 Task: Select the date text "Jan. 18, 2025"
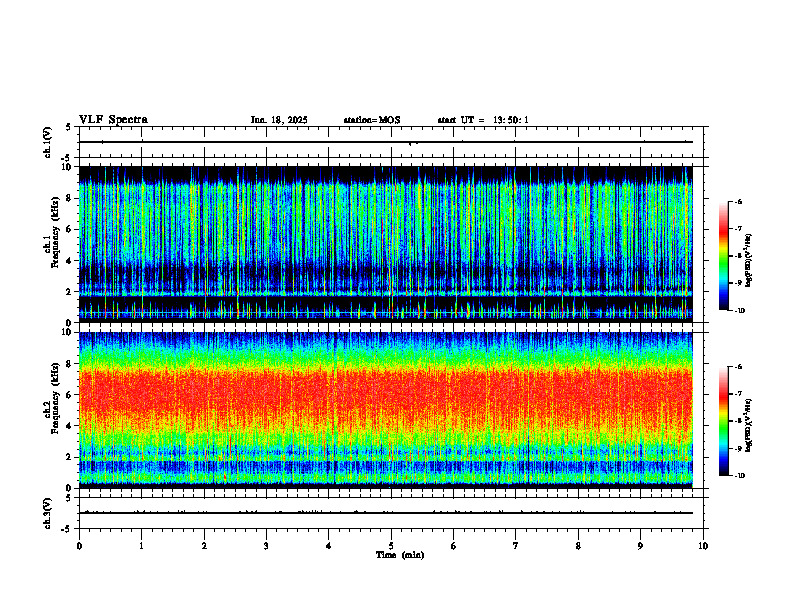click(279, 120)
